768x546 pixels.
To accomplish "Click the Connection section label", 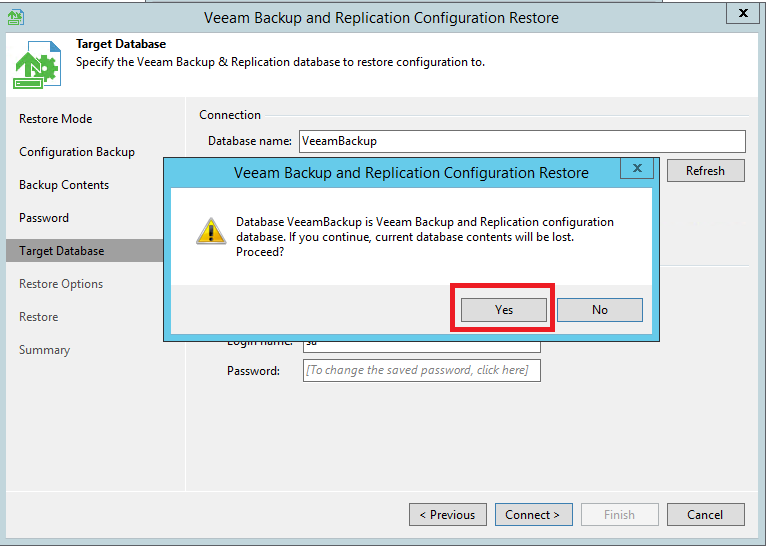I will click(230, 115).
